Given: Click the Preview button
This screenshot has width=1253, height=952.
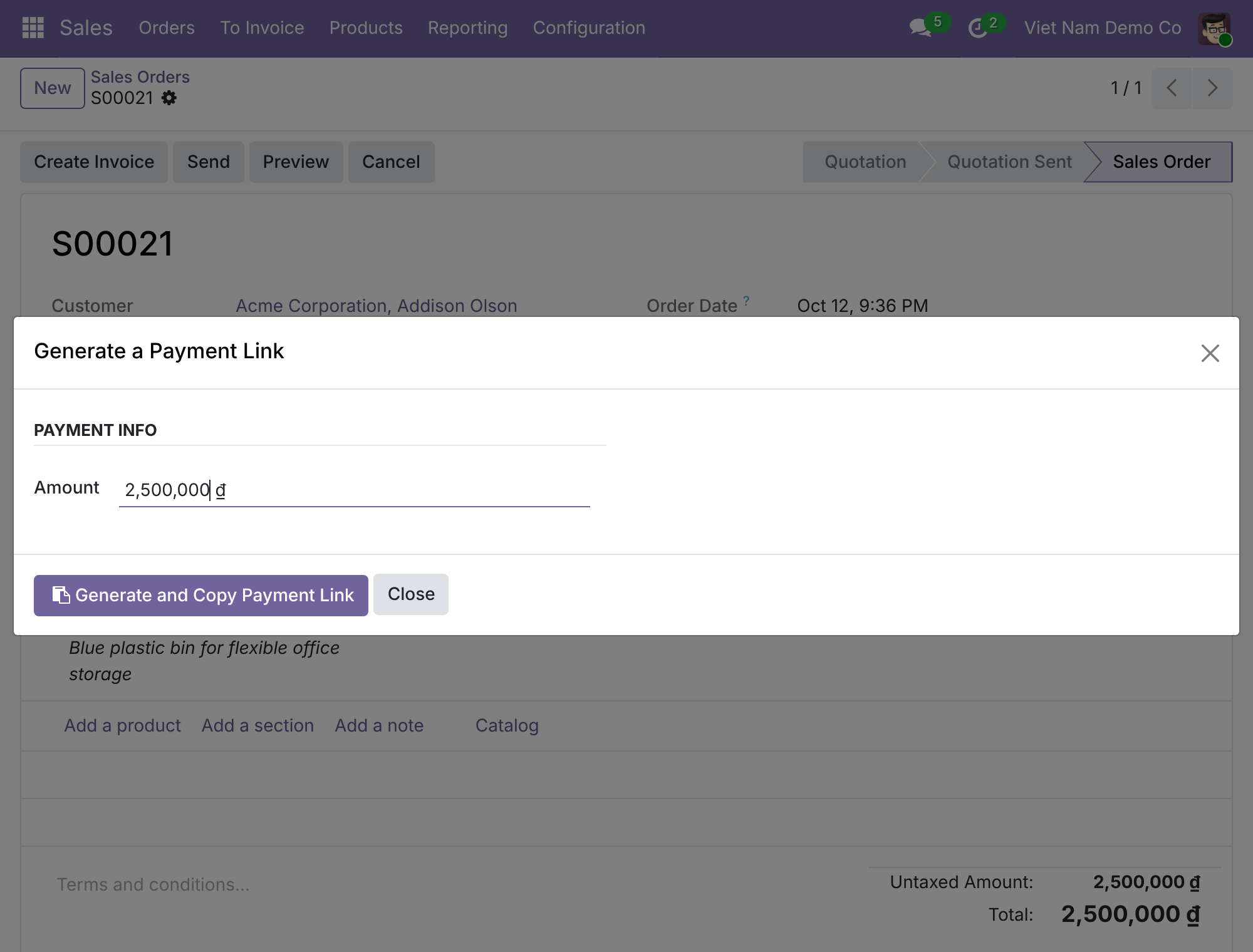Looking at the screenshot, I should coord(296,162).
